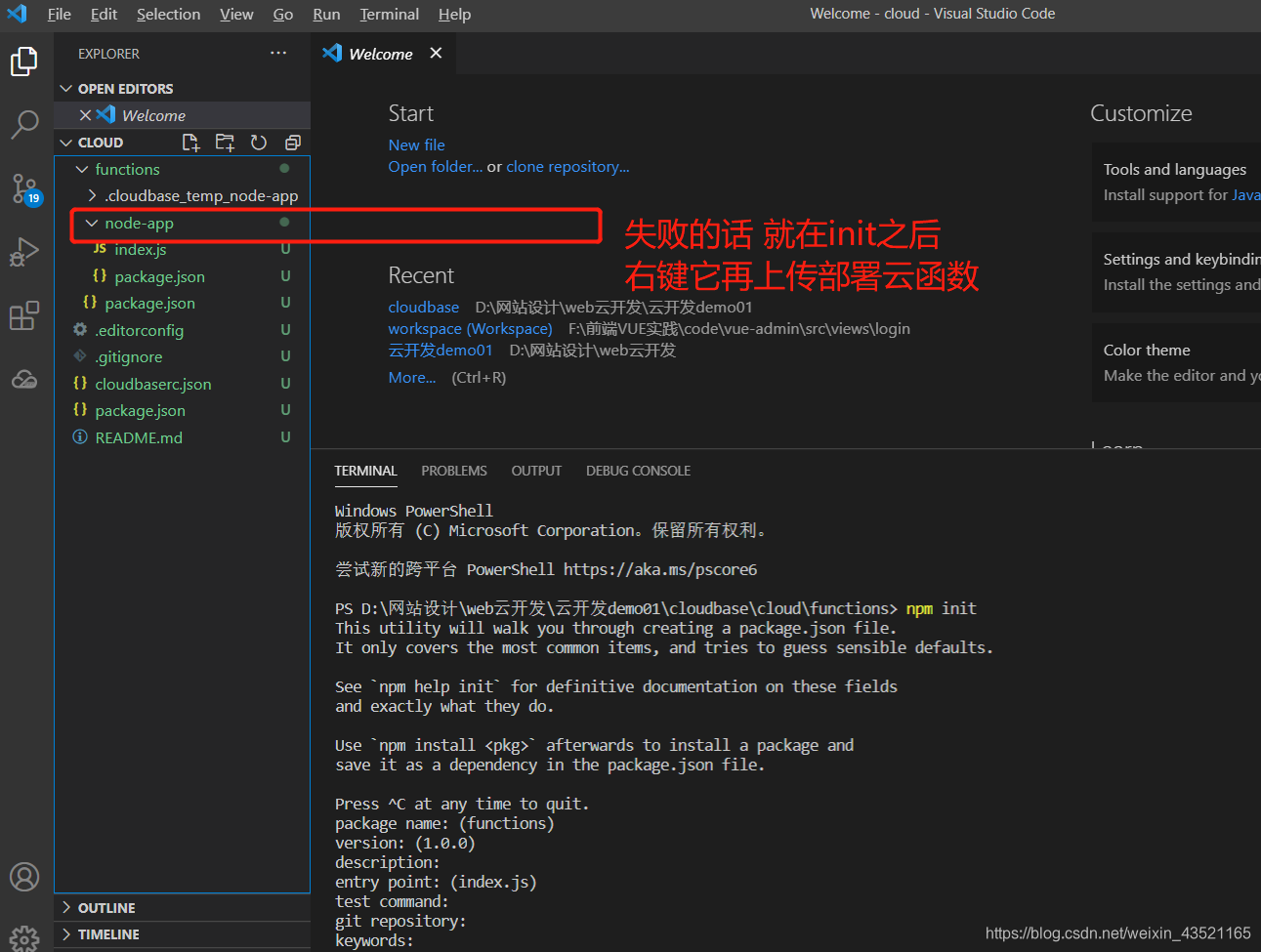1261x952 pixels.
Task: Click the clone repository... link
Action: 567,167
